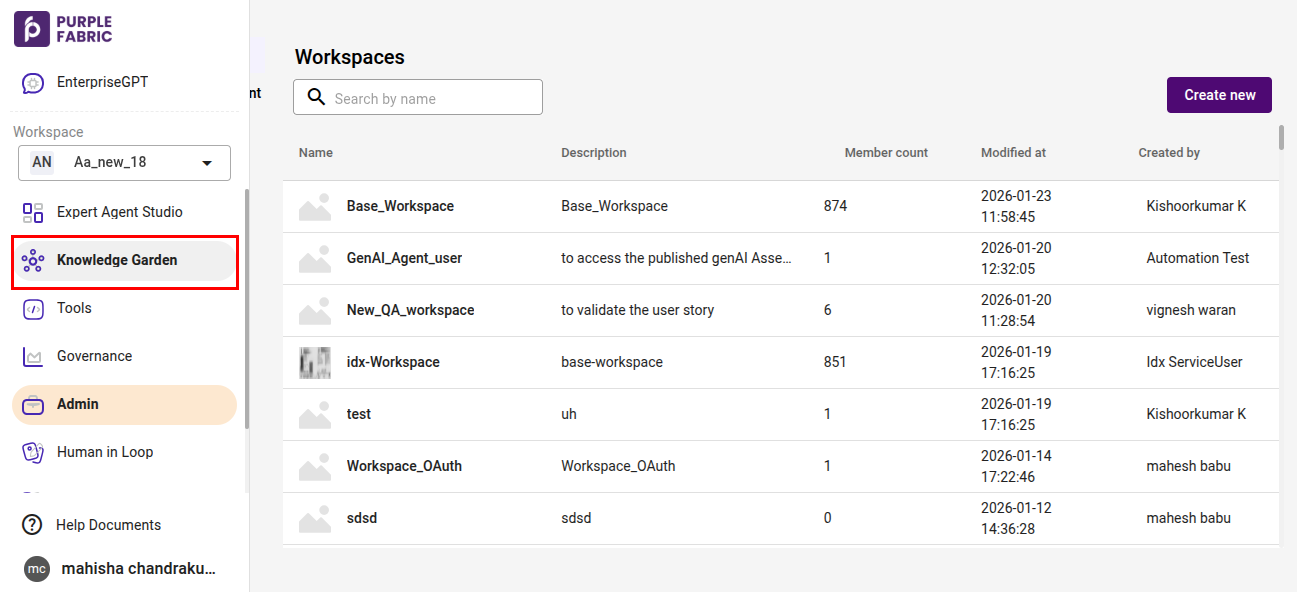Click the workspaces table vertical scrollbar
The width and height of the screenshot is (1297, 592).
coord(1281,137)
